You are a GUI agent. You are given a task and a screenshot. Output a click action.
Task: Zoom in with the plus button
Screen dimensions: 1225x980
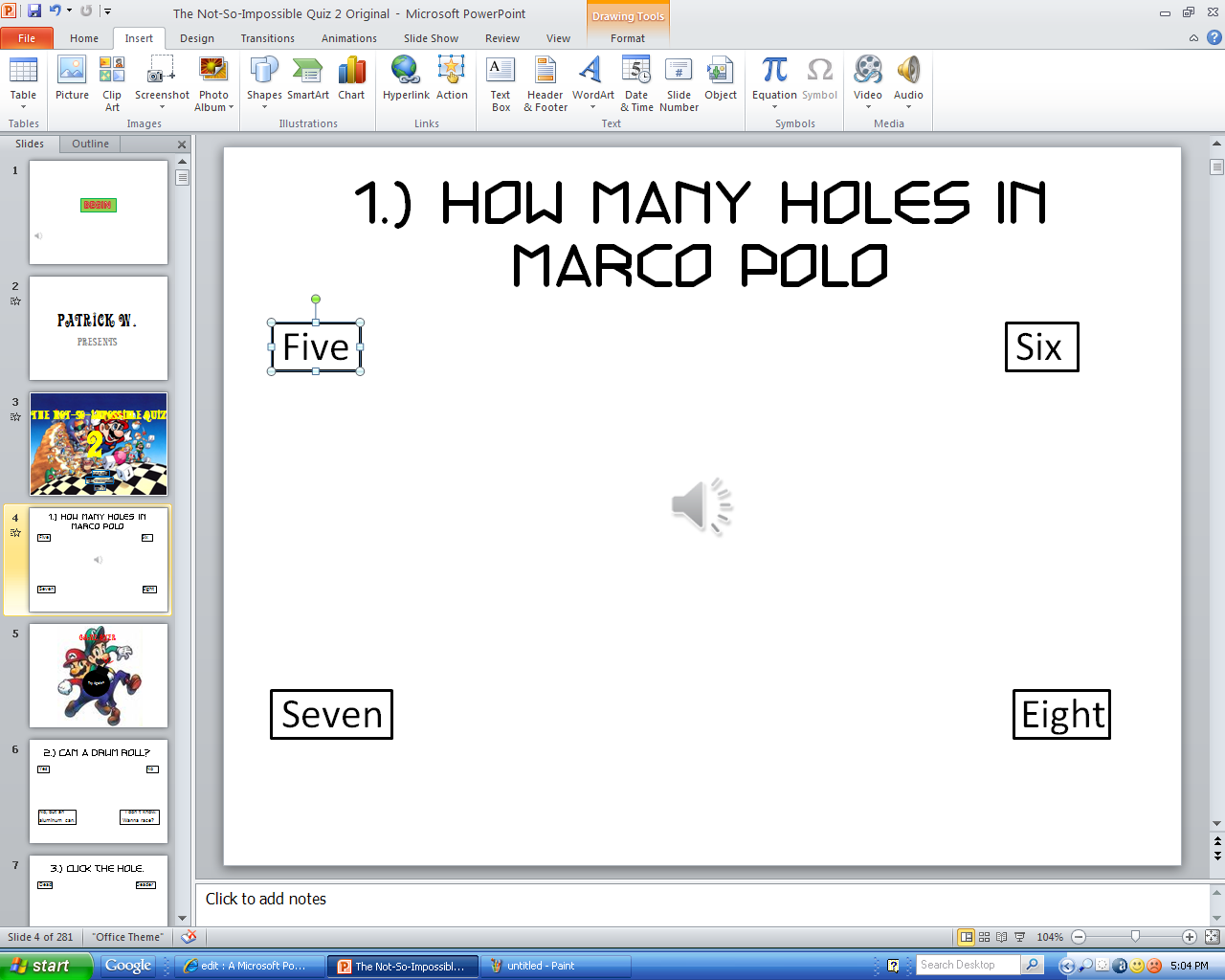[1189, 937]
